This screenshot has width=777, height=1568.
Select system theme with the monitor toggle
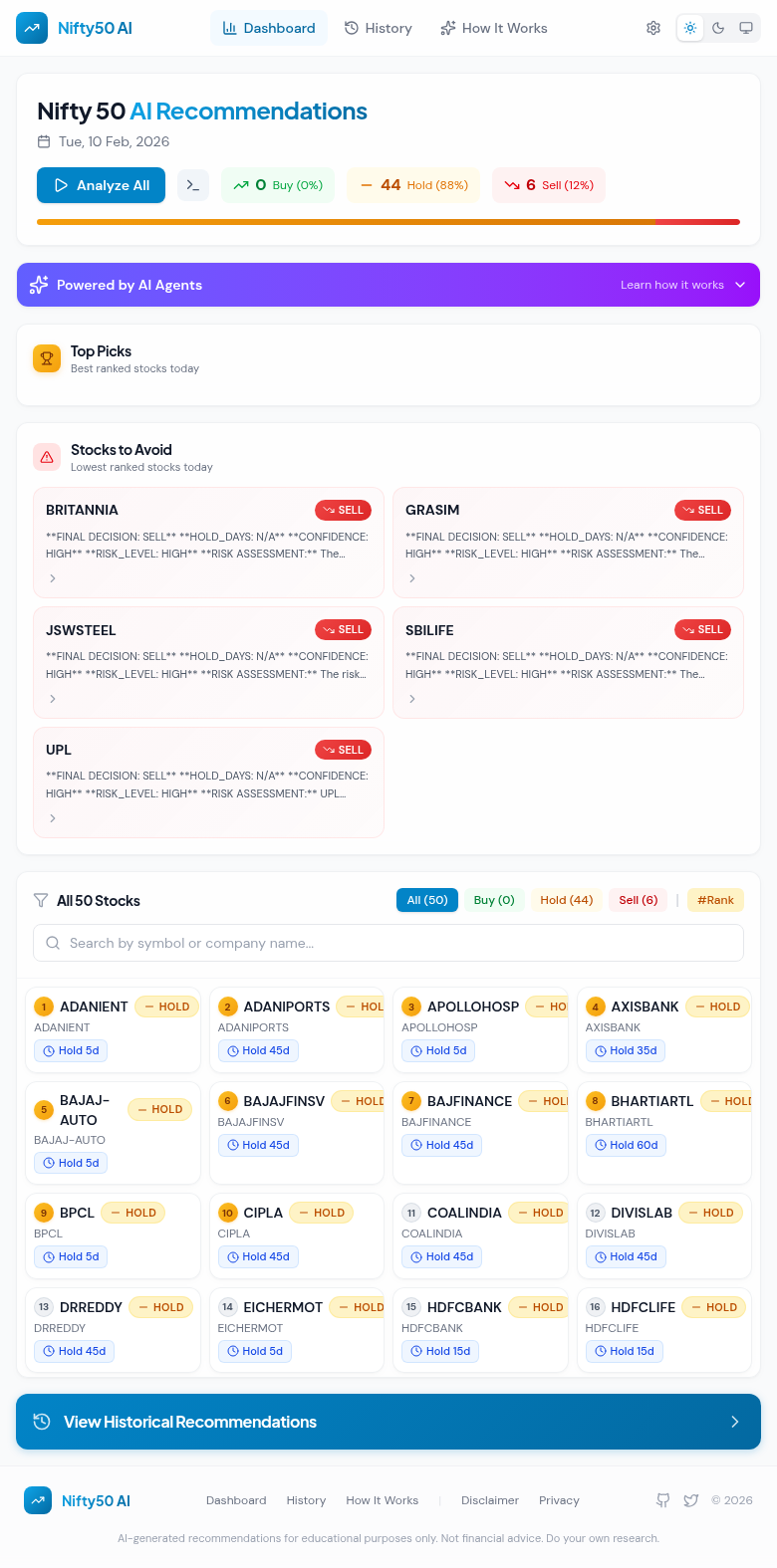click(746, 28)
